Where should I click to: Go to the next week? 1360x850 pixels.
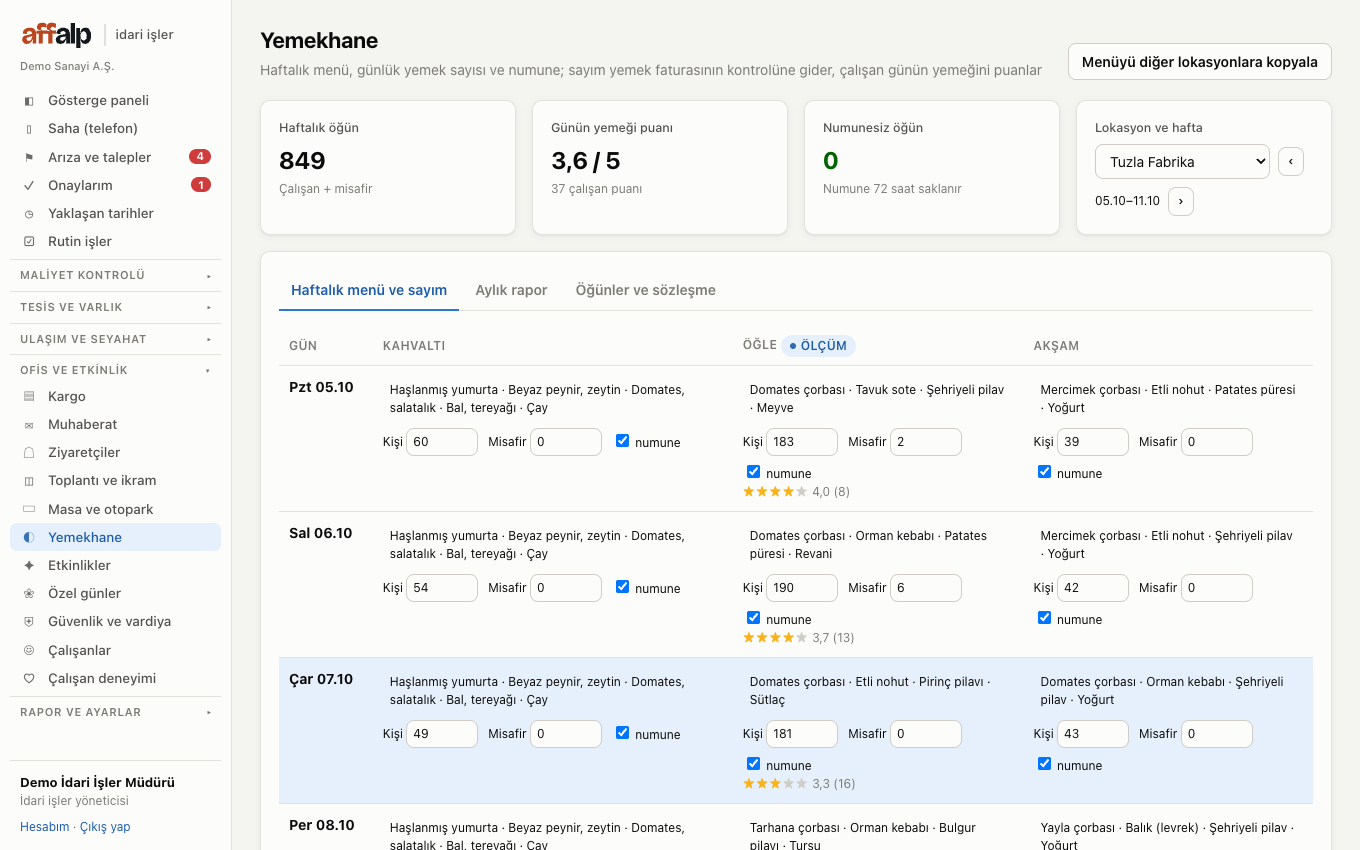[1181, 201]
